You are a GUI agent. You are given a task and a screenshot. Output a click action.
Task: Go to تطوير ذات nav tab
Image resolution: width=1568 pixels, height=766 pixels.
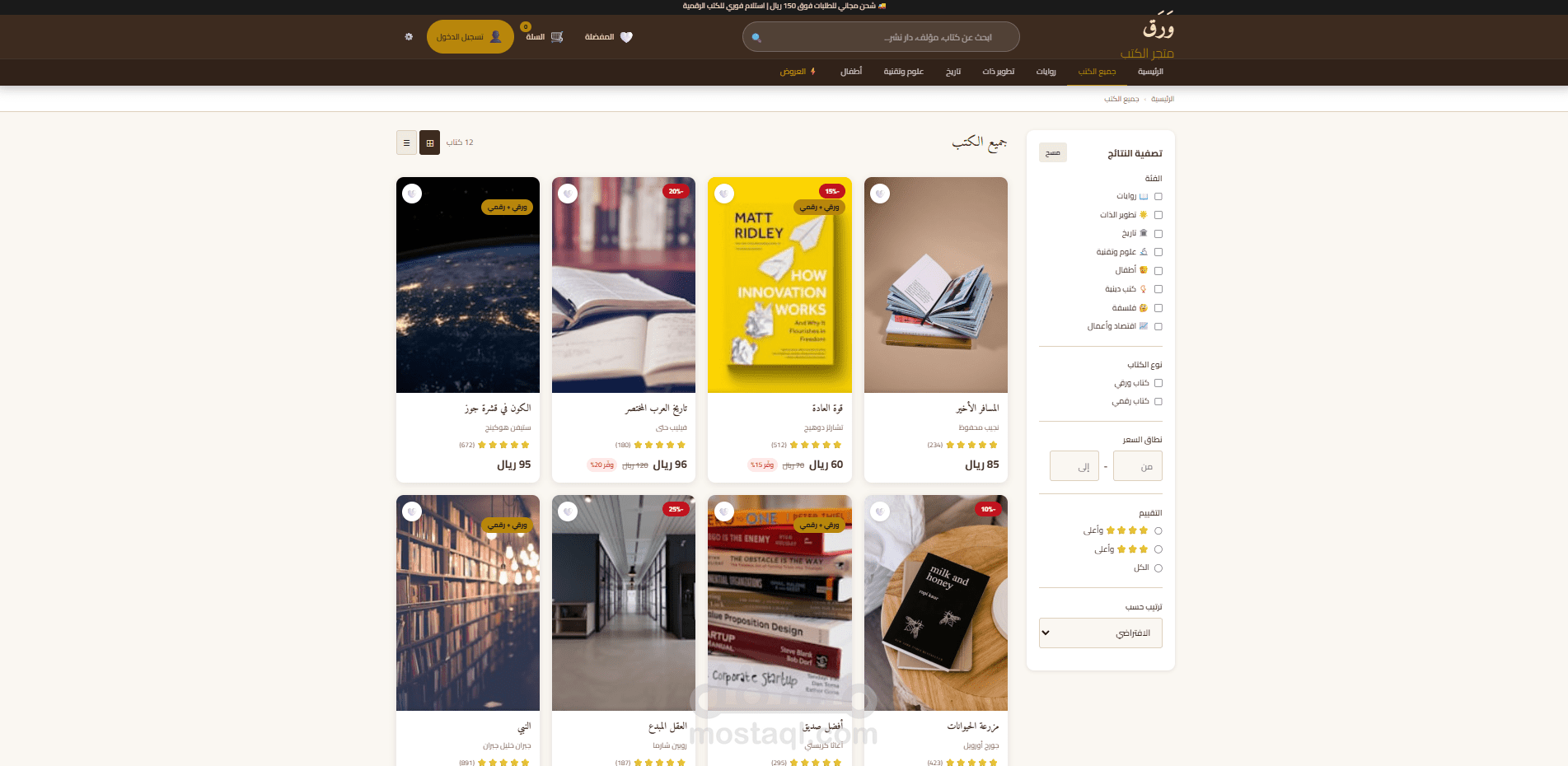point(999,72)
